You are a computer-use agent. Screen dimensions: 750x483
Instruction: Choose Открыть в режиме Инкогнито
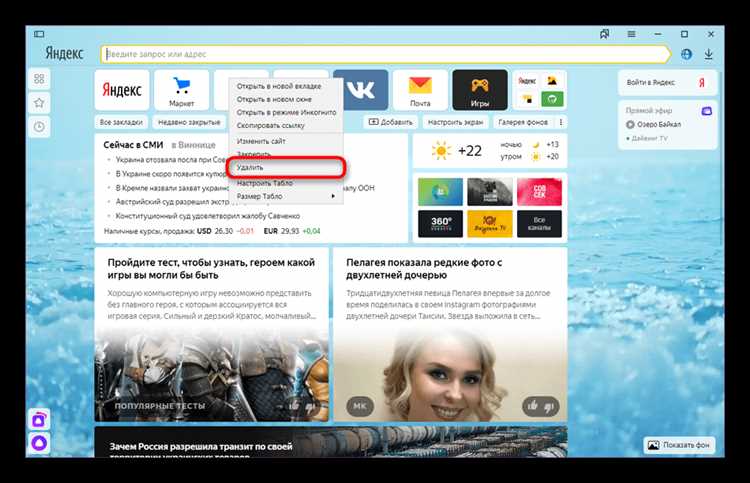[x=286, y=113]
